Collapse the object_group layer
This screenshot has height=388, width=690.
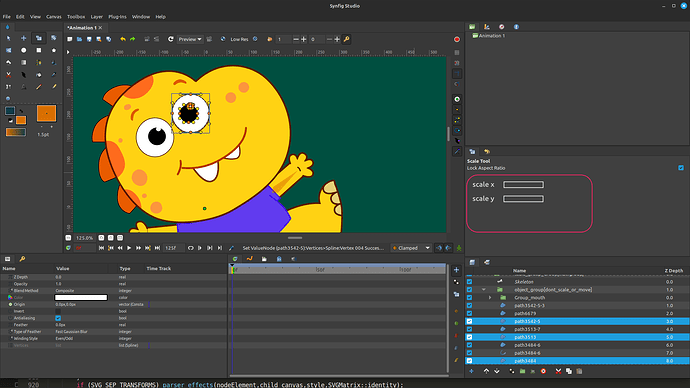[x=484, y=290]
